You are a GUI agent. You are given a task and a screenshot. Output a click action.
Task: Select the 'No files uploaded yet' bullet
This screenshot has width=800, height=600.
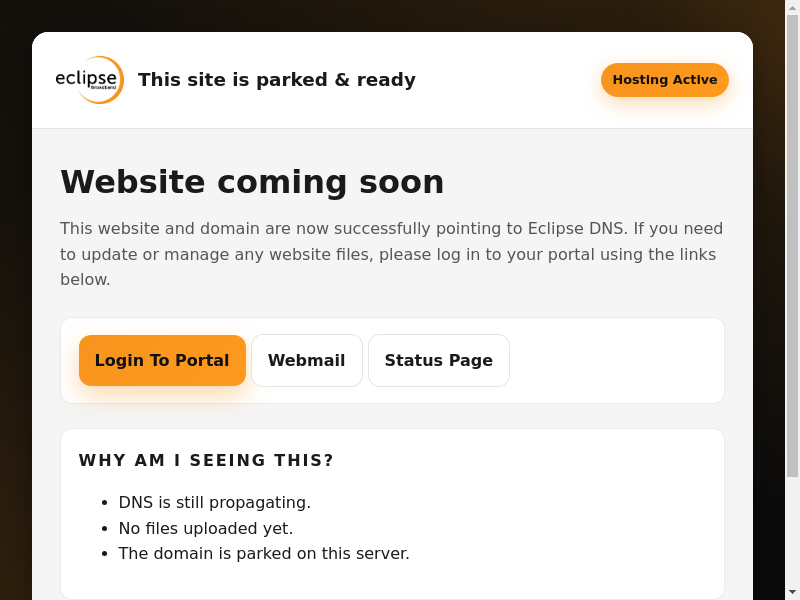[x=205, y=528]
